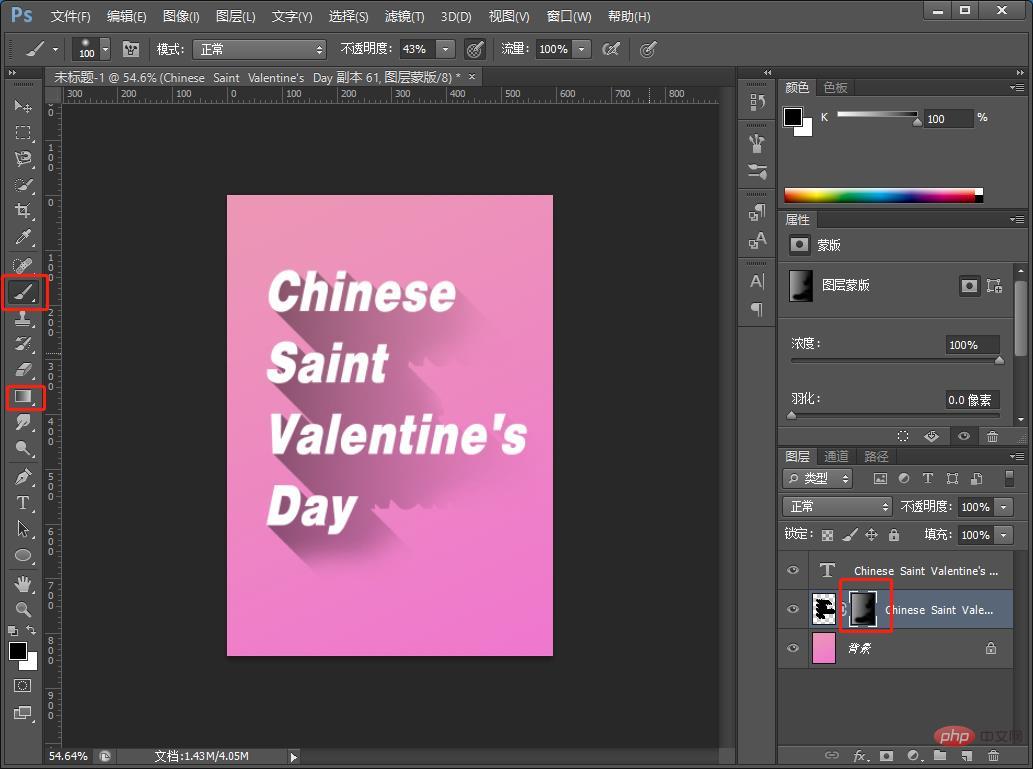Open the 滤镜(T) menu

coord(404,17)
